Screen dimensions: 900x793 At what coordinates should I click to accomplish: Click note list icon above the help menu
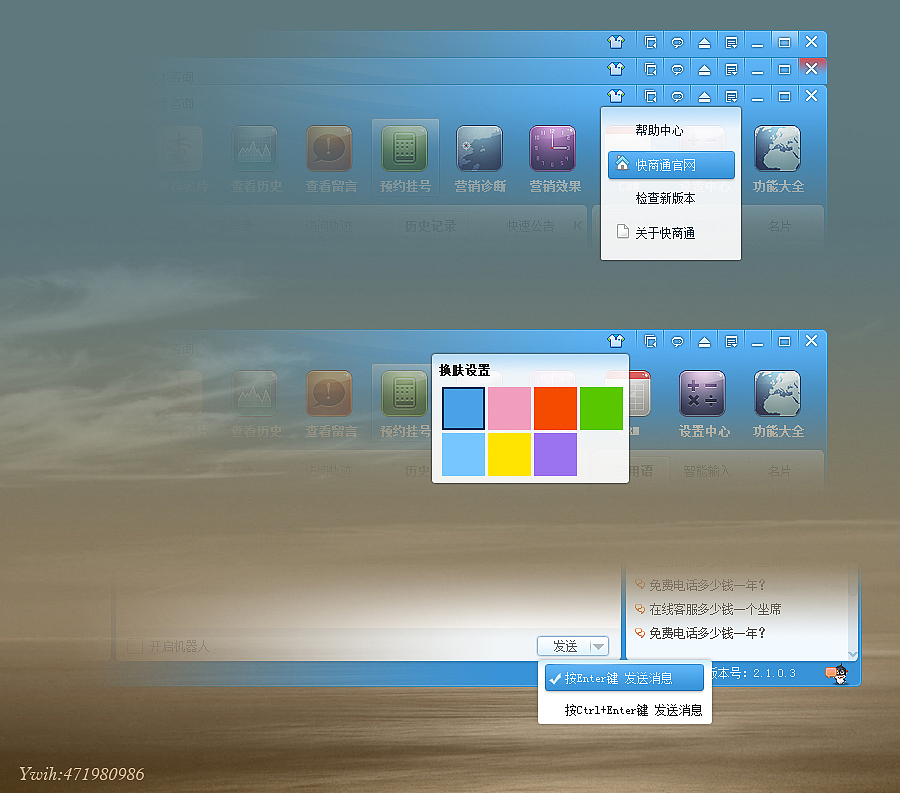(731, 96)
